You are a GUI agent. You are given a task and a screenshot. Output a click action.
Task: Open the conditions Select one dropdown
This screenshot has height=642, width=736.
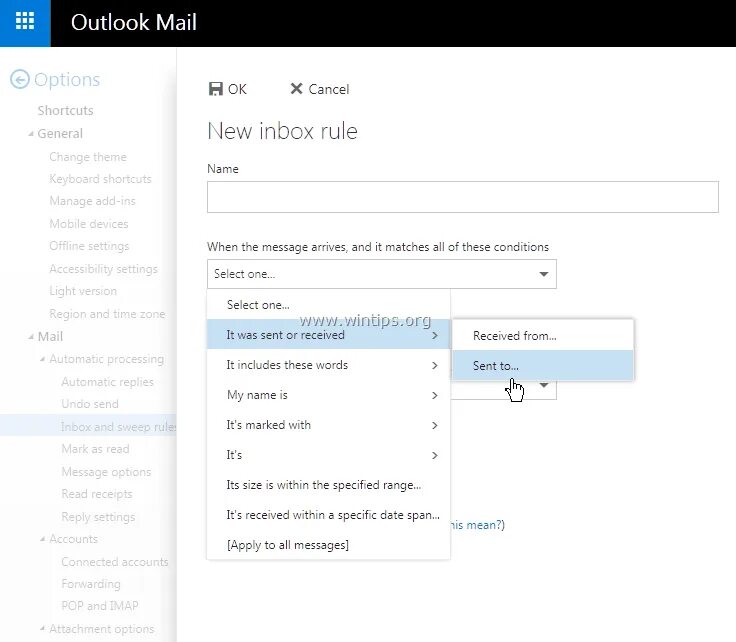[x=382, y=274]
